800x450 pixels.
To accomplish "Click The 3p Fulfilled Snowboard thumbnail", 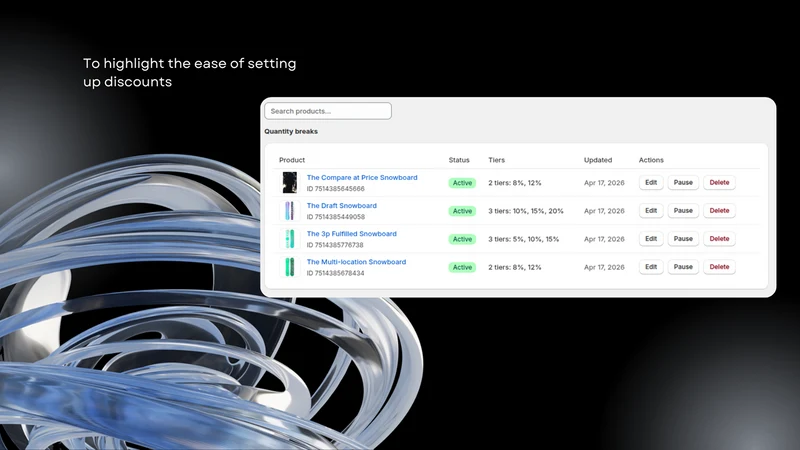I will point(289,239).
